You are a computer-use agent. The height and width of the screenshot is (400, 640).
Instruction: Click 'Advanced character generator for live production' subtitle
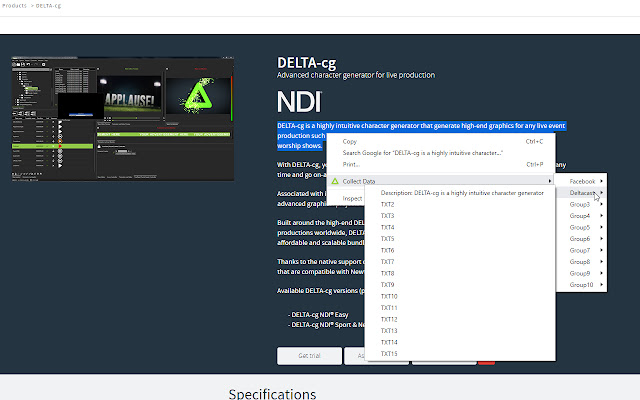[356, 75]
